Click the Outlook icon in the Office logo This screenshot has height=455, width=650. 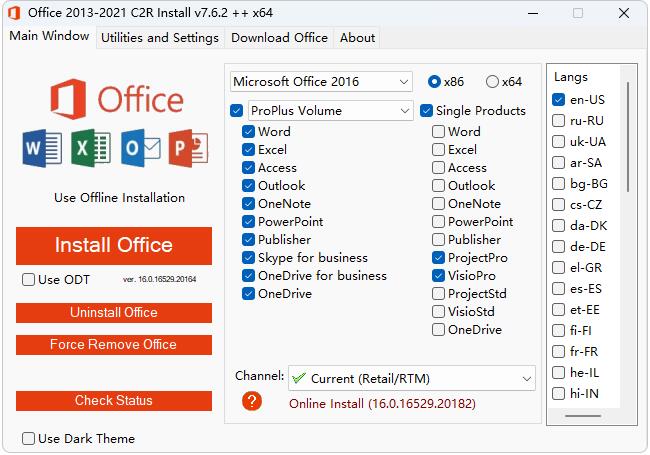click(140, 149)
